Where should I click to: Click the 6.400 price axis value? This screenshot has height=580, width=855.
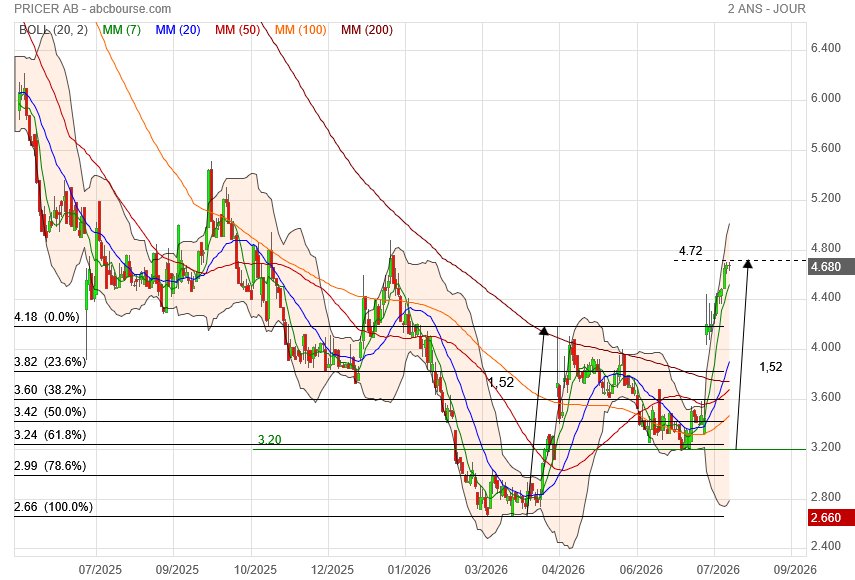[826, 48]
